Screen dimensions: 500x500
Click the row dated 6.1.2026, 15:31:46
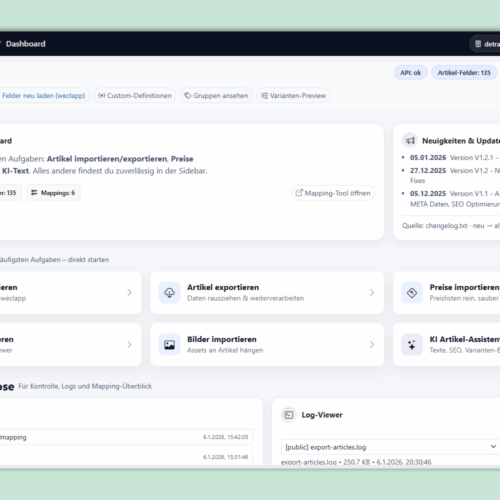127,457
